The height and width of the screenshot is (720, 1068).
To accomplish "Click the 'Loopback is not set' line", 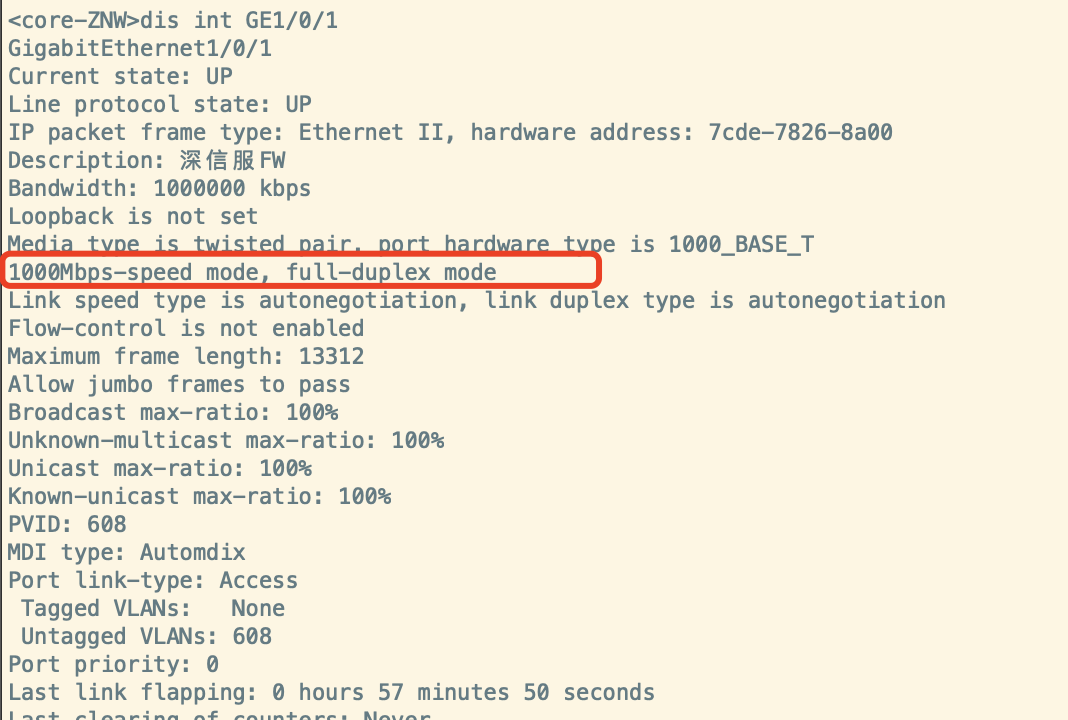I will (133, 216).
